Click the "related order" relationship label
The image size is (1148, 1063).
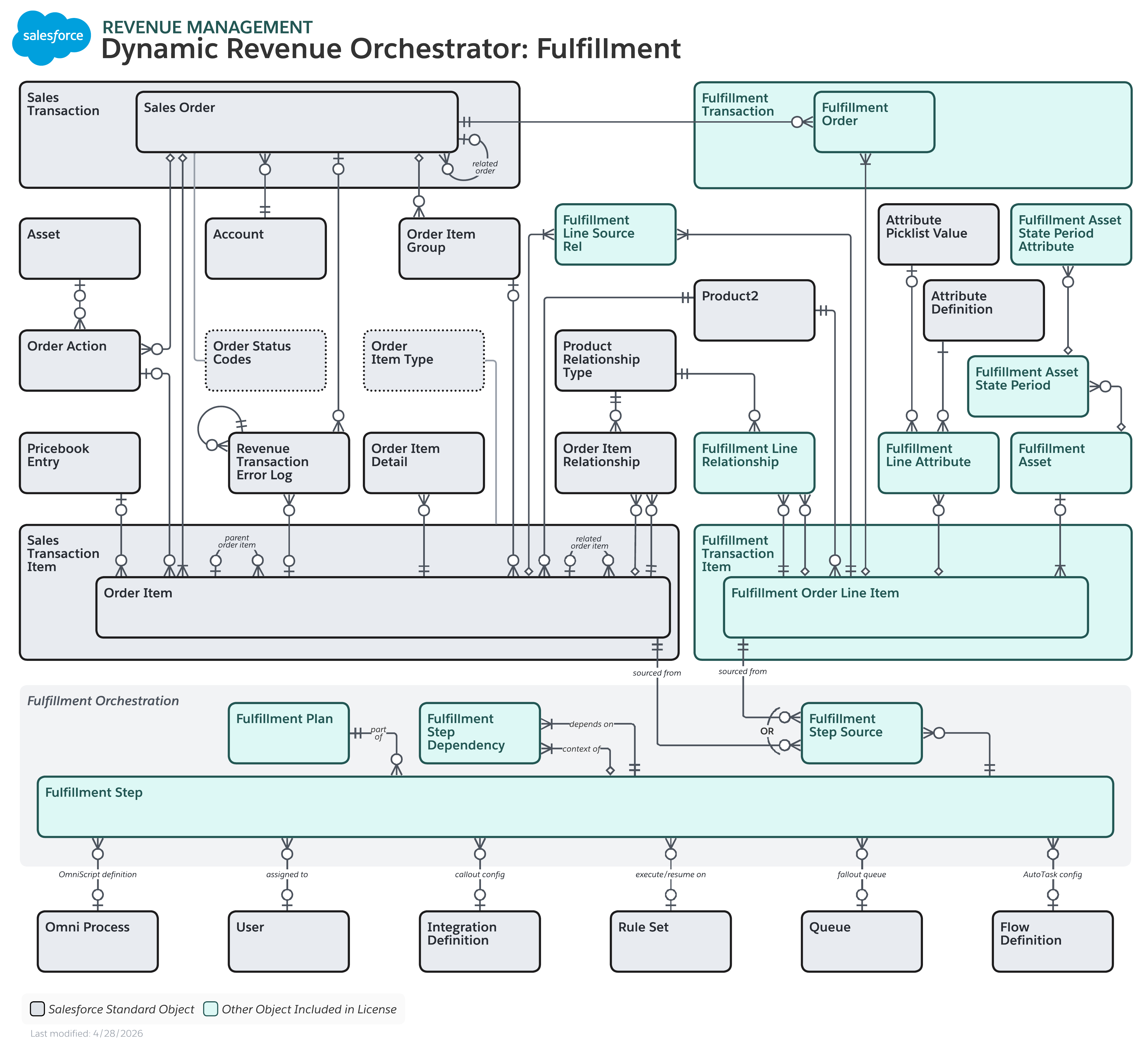tap(485, 167)
